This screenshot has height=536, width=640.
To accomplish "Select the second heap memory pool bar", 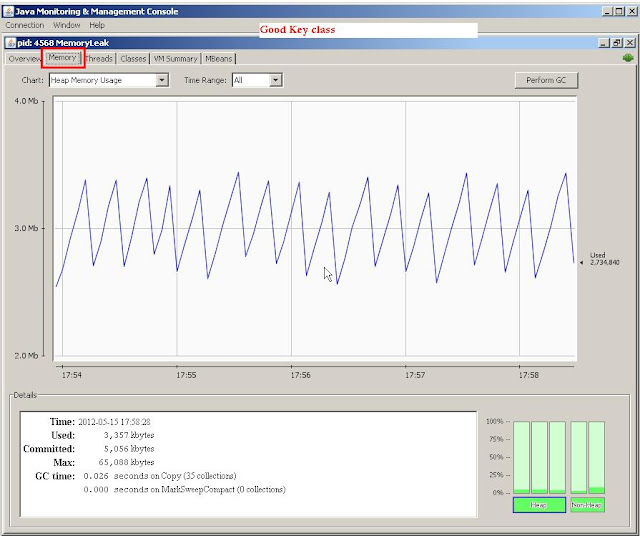I will 539,458.
